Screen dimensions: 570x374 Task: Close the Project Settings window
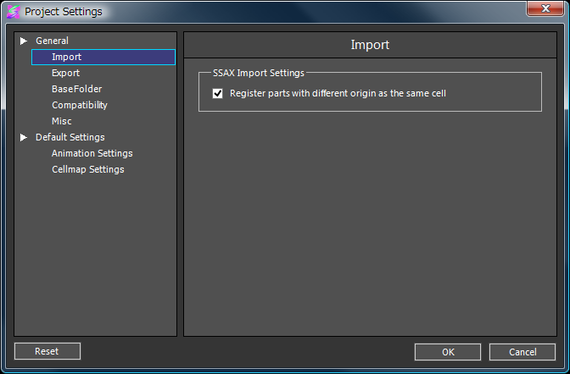(x=545, y=8)
